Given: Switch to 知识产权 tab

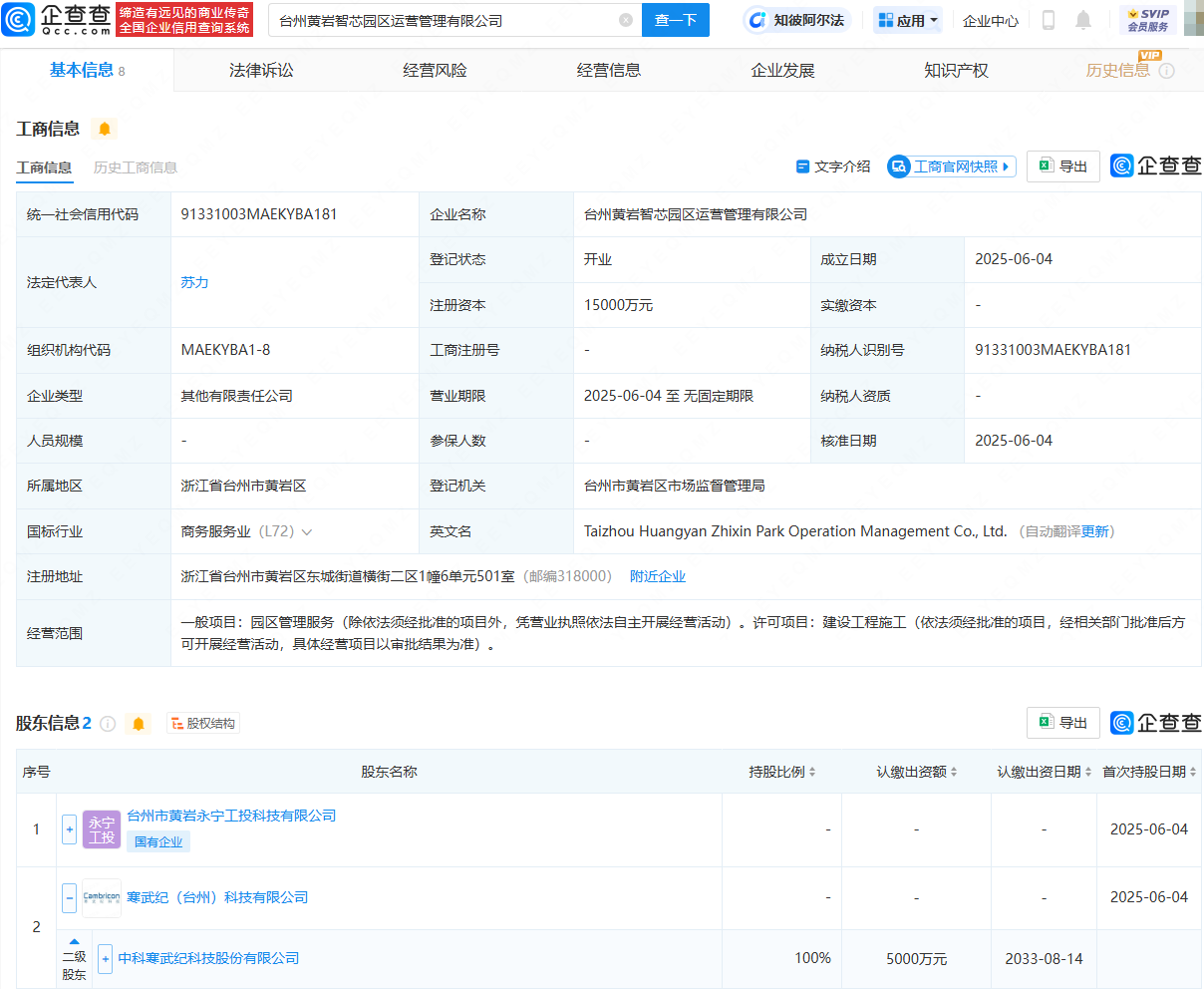Looking at the screenshot, I should pos(956,70).
